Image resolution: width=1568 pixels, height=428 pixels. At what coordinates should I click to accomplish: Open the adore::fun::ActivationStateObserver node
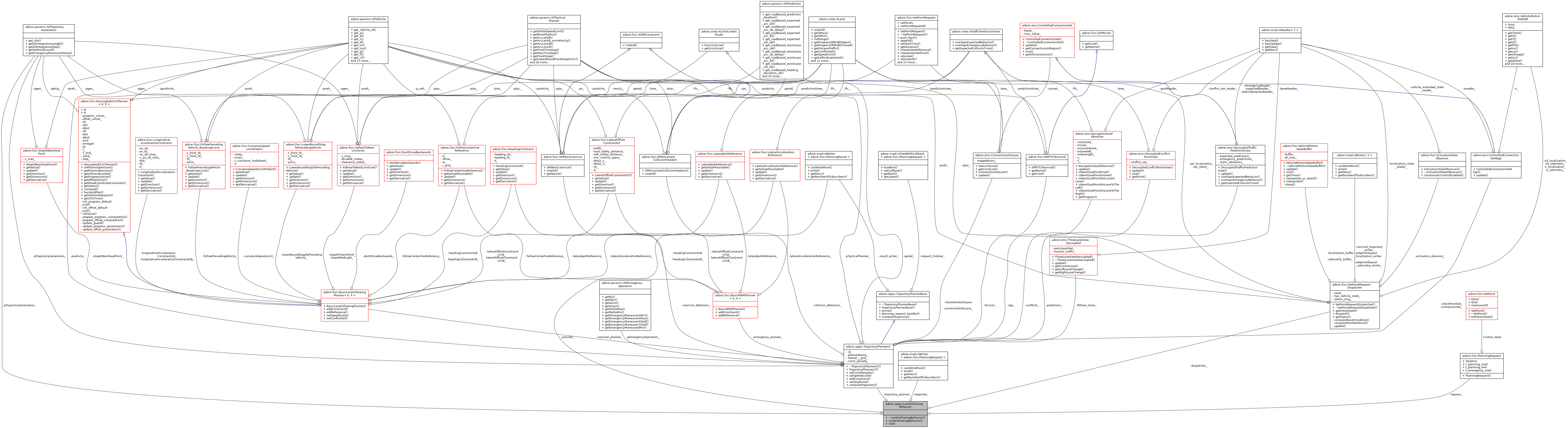[x=1442, y=166]
